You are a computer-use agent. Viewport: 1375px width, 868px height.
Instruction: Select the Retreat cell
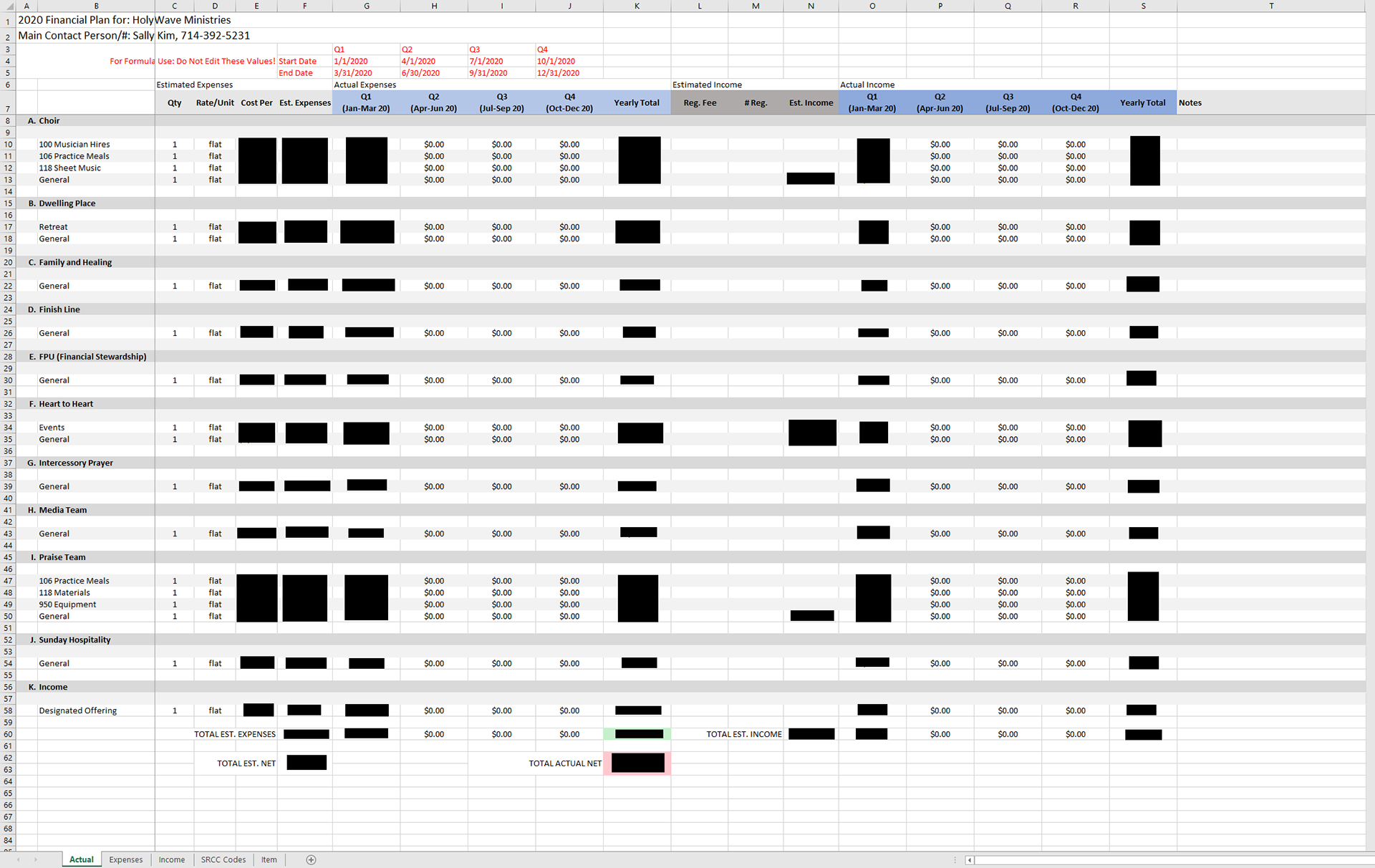pos(54,227)
